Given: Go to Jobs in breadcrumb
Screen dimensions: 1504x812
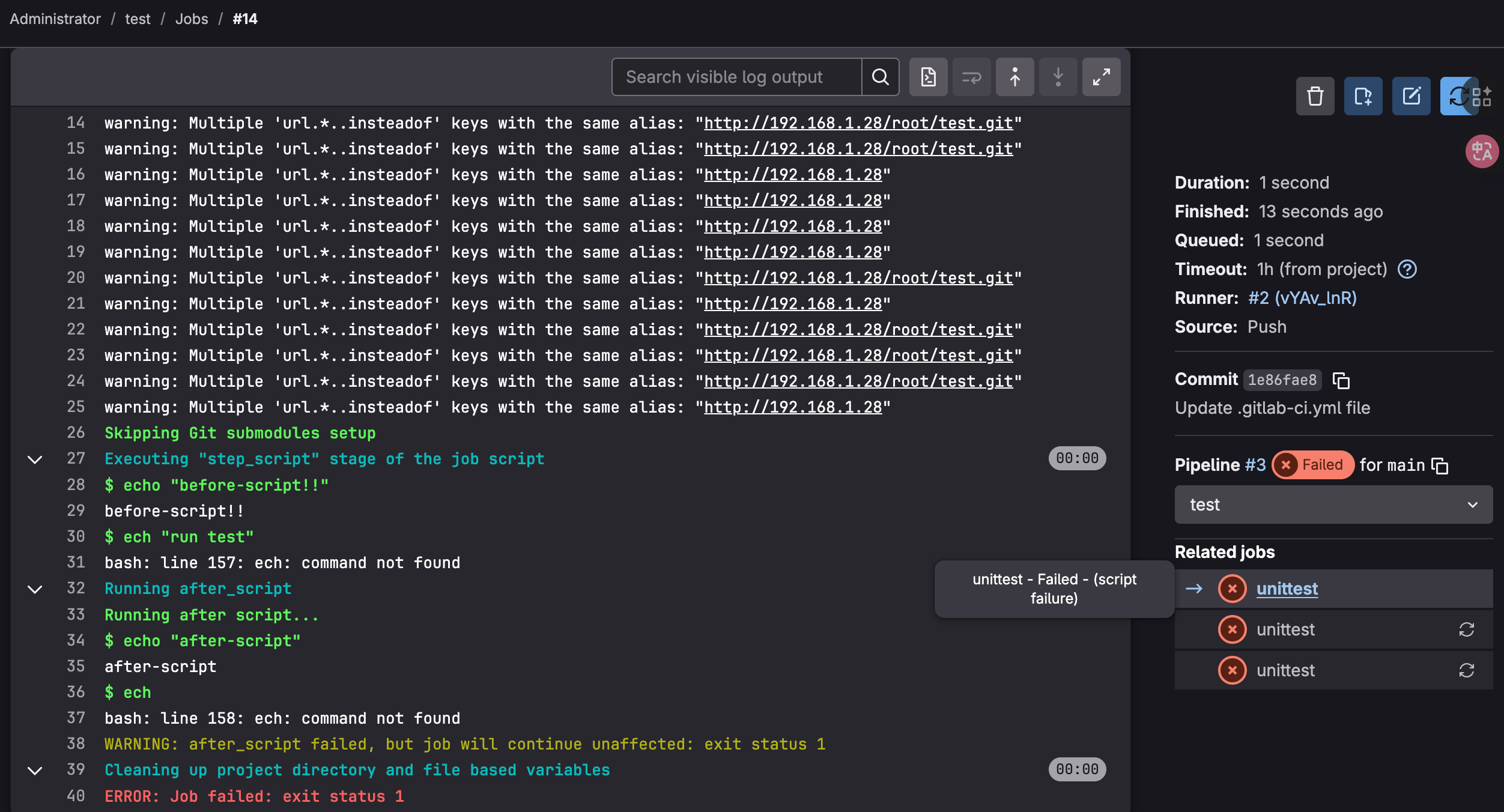Looking at the screenshot, I should [192, 19].
